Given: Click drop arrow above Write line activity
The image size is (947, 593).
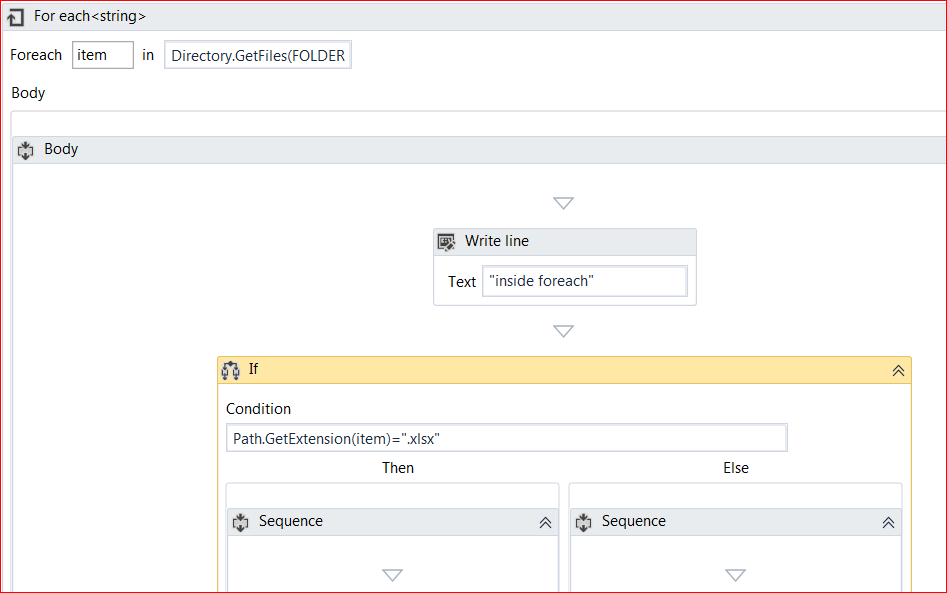Looking at the screenshot, I should (x=563, y=203).
